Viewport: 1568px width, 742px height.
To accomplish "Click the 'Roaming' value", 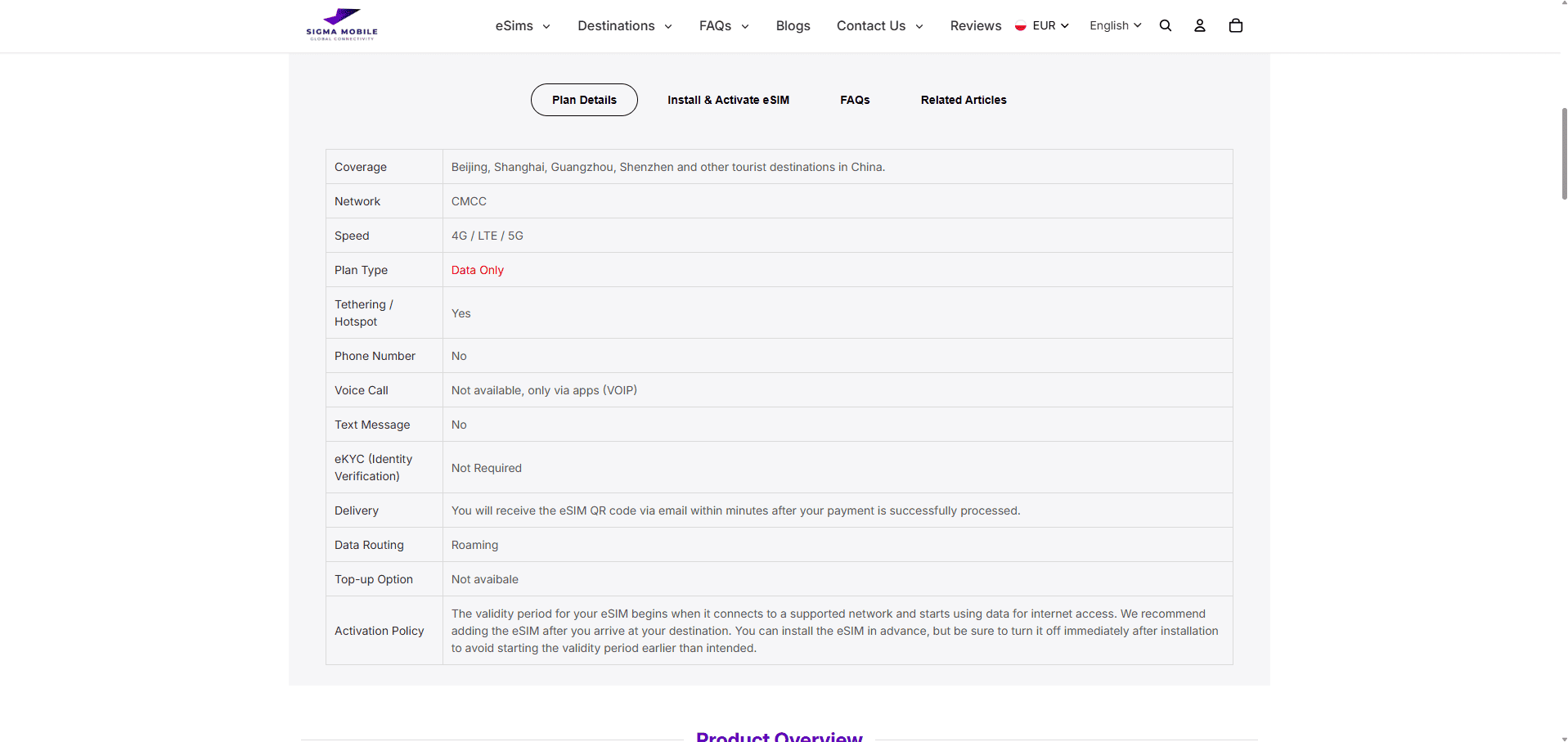I will point(474,545).
